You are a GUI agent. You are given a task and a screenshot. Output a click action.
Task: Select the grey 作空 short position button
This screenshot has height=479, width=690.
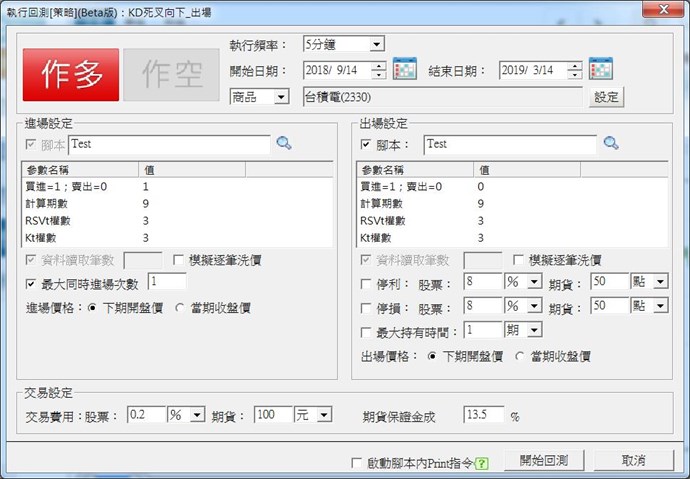172,75
